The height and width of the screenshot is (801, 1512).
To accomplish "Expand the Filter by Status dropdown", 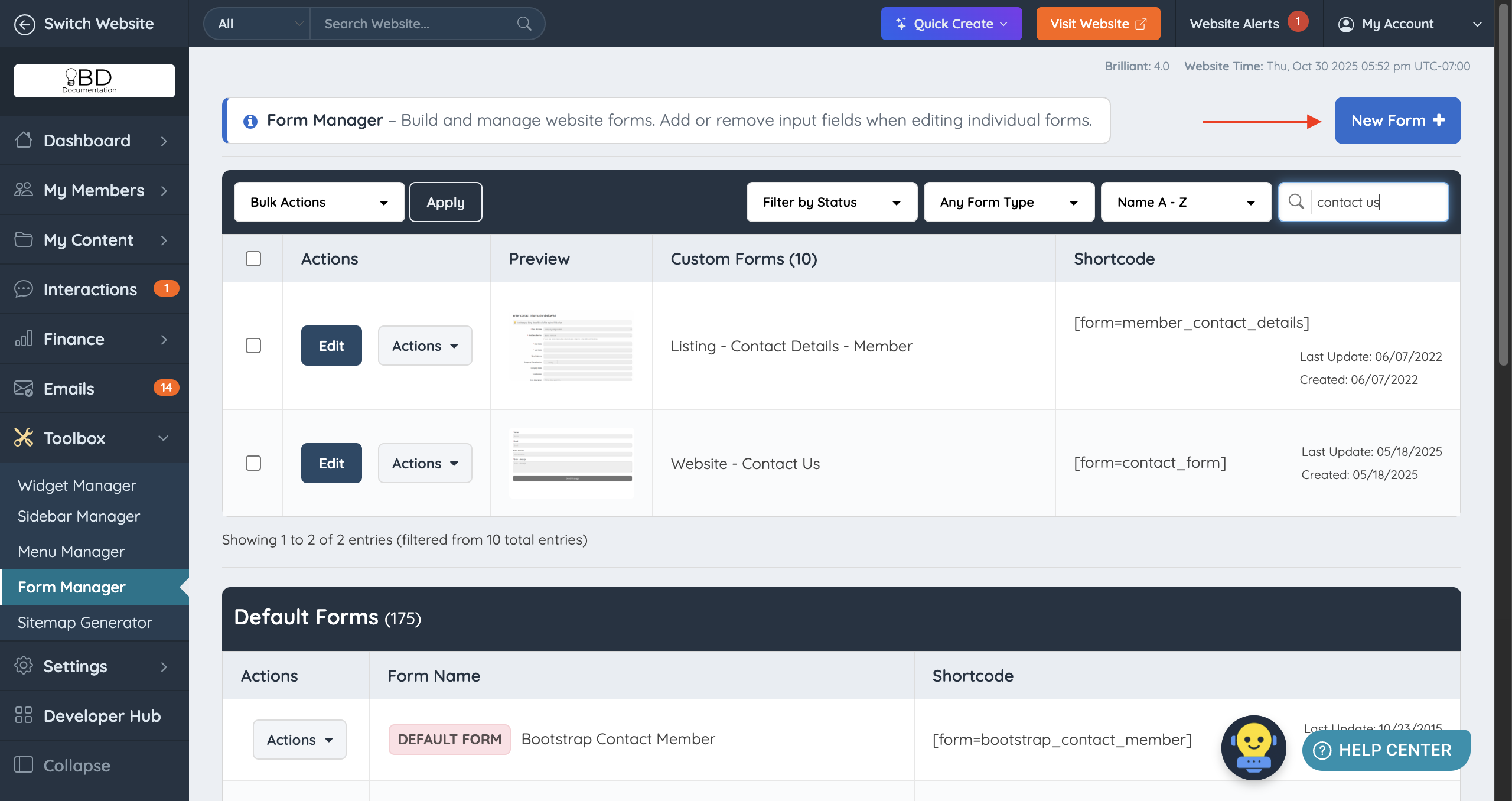I will coord(831,202).
